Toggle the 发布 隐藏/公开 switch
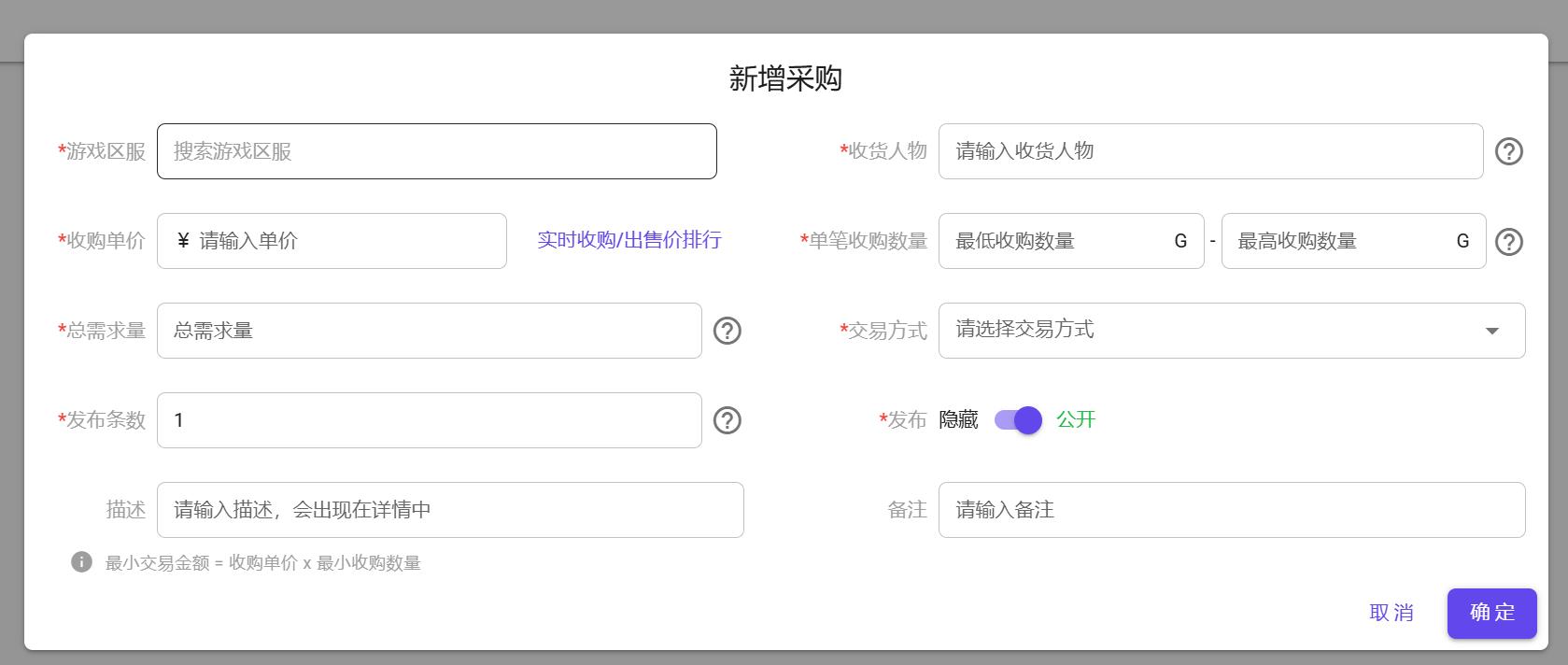 click(1017, 420)
